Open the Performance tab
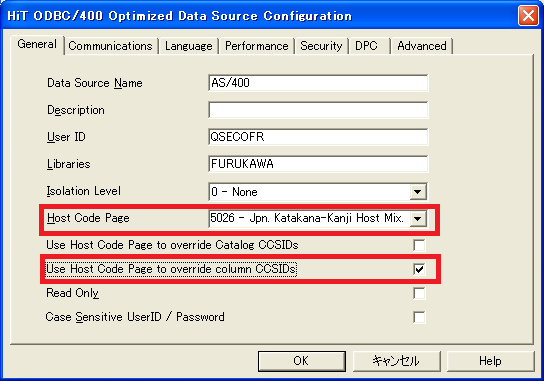This screenshot has height=381, width=544. [256, 46]
